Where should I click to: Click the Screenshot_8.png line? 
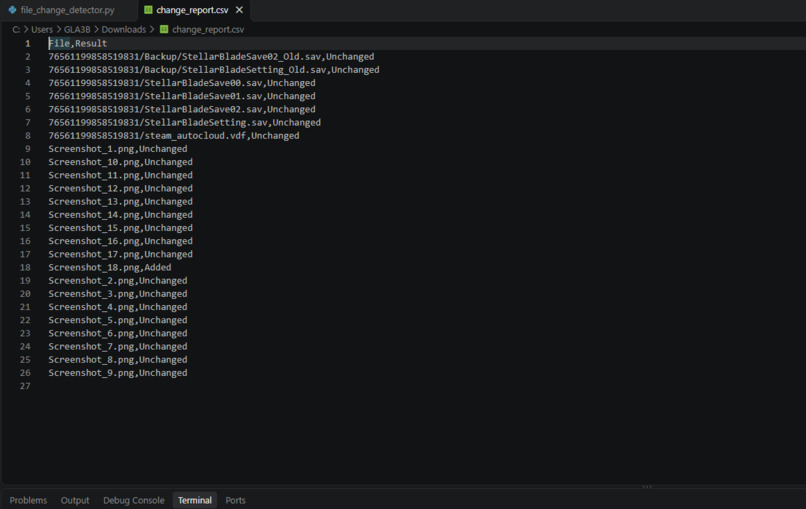pyautogui.click(x=118, y=360)
